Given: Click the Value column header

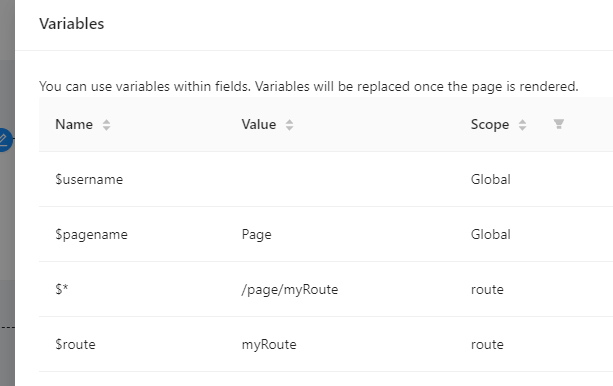Looking at the screenshot, I should tap(259, 124).
